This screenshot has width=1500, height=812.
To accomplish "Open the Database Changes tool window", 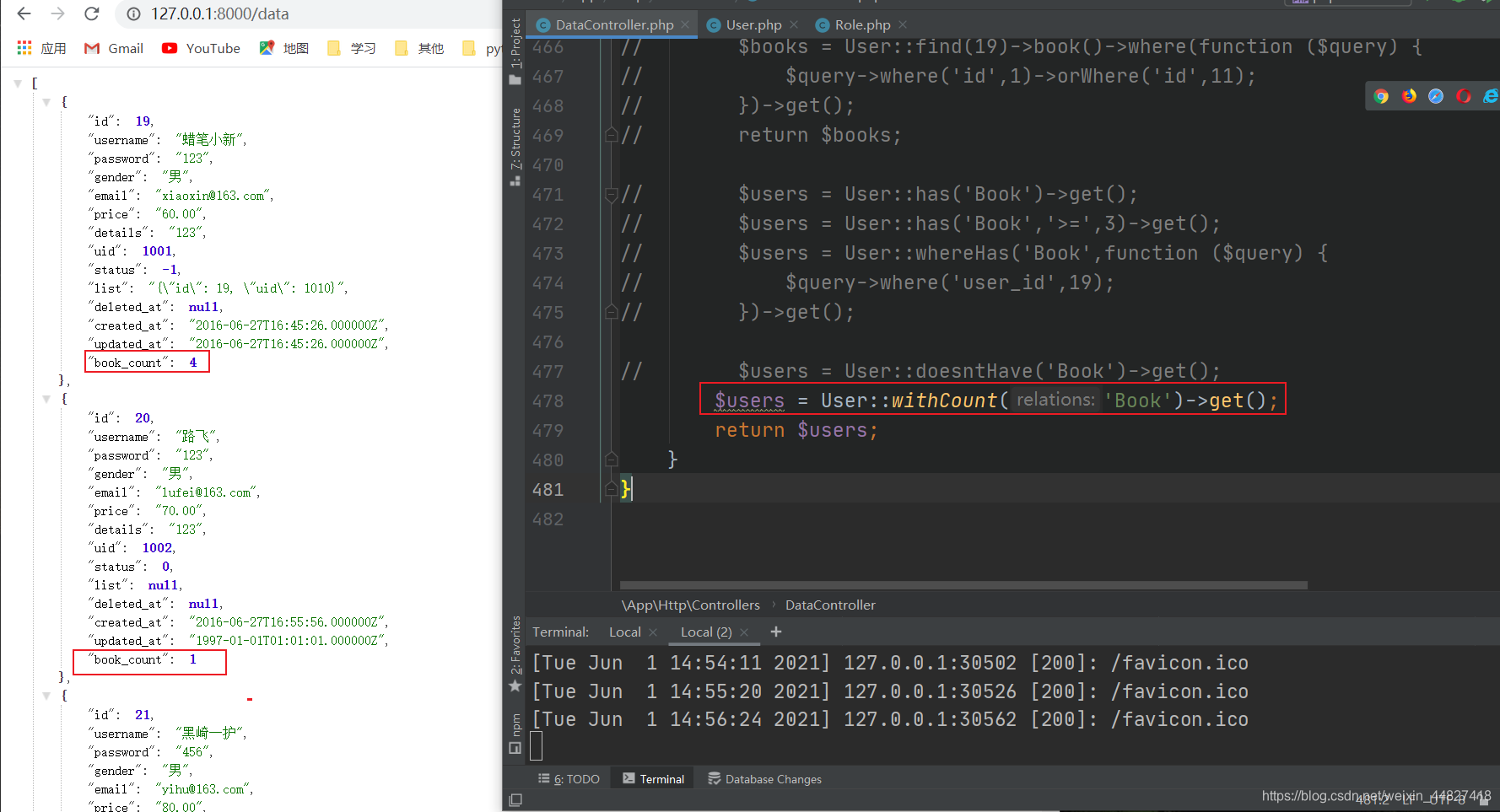I will pos(764,779).
